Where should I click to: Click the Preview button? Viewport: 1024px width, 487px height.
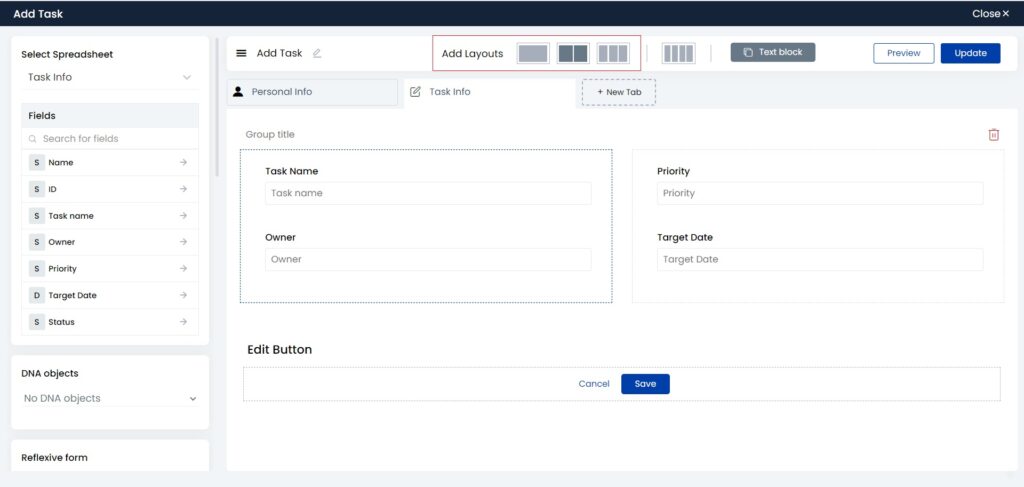pos(903,53)
